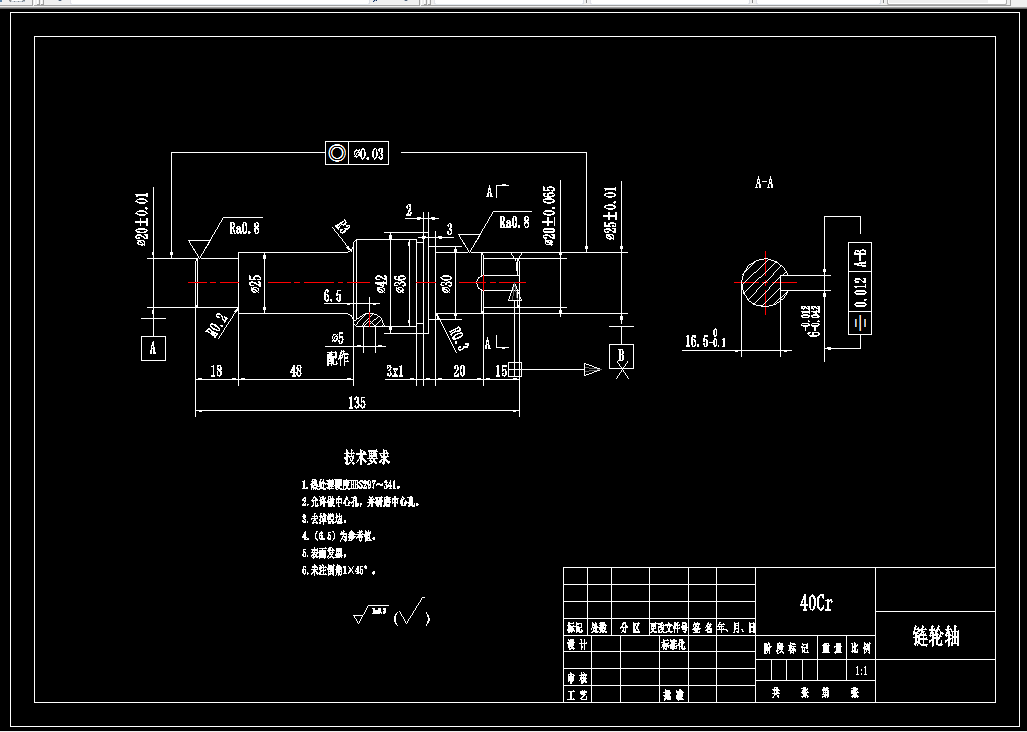1027x732 pixels.
Task: Click the A-A section view label
Action: [x=766, y=183]
